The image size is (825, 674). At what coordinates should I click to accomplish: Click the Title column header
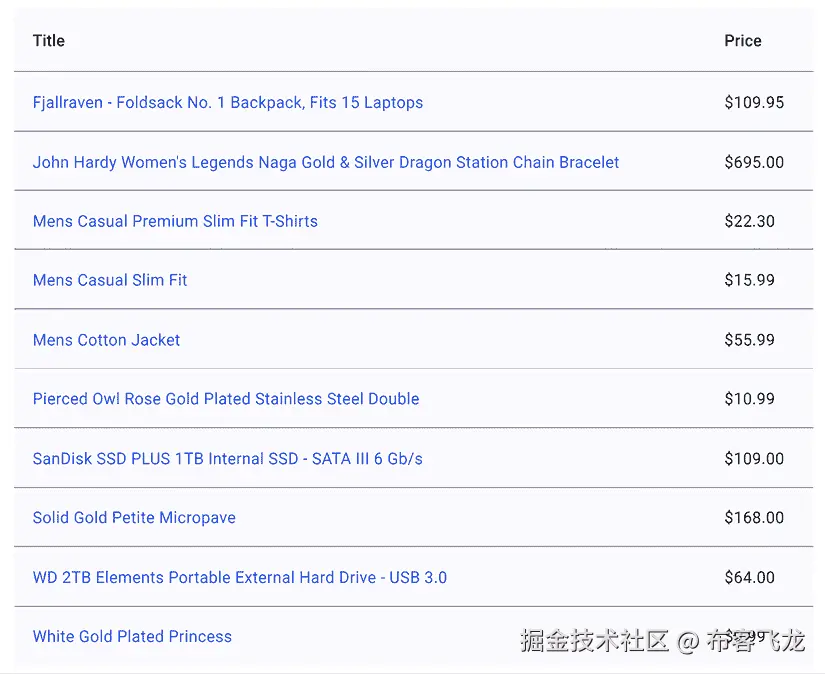(x=49, y=41)
